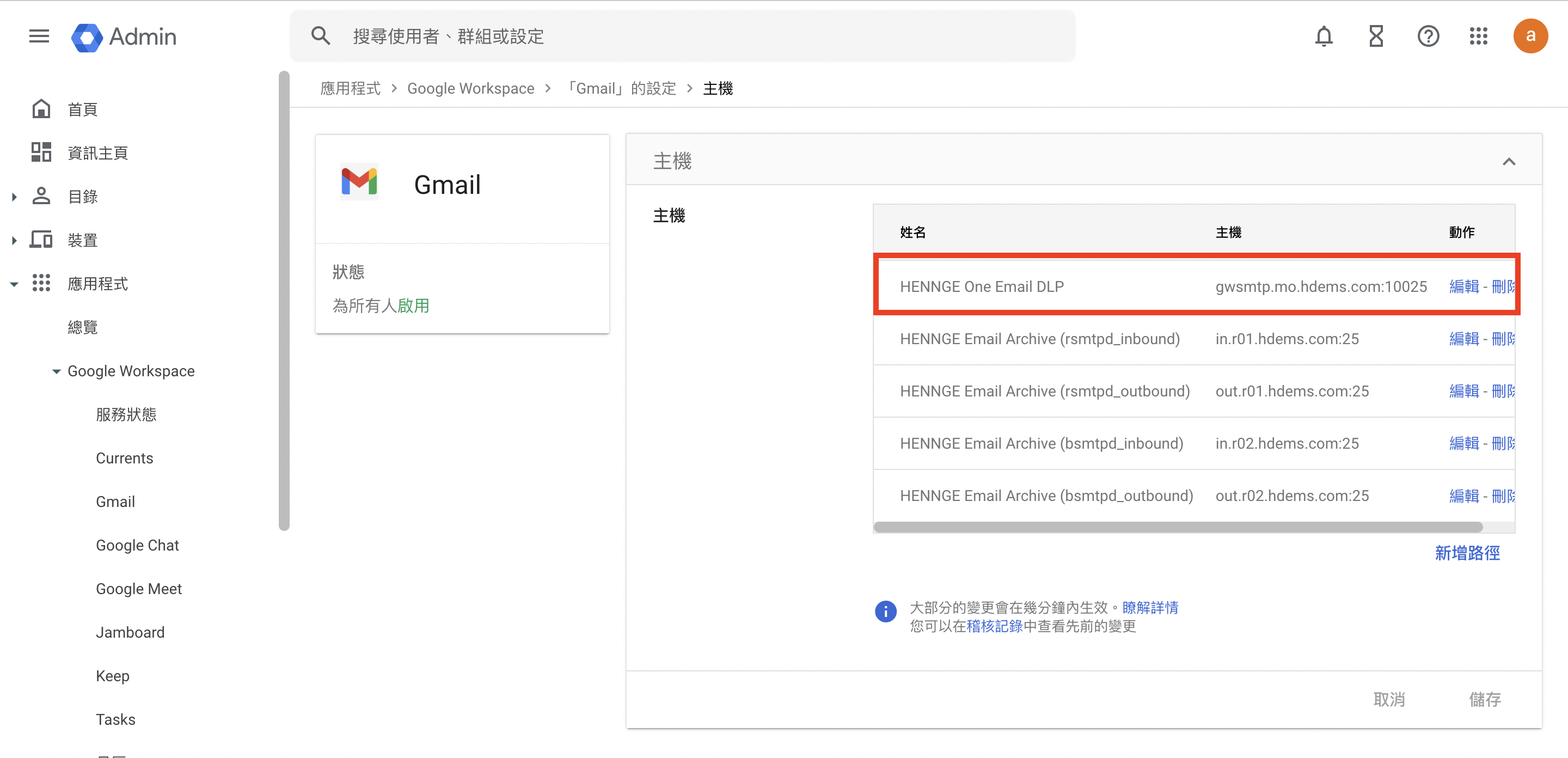Image resolution: width=1568 pixels, height=758 pixels.
Task: Click the Gmail logo in the card
Action: (359, 181)
